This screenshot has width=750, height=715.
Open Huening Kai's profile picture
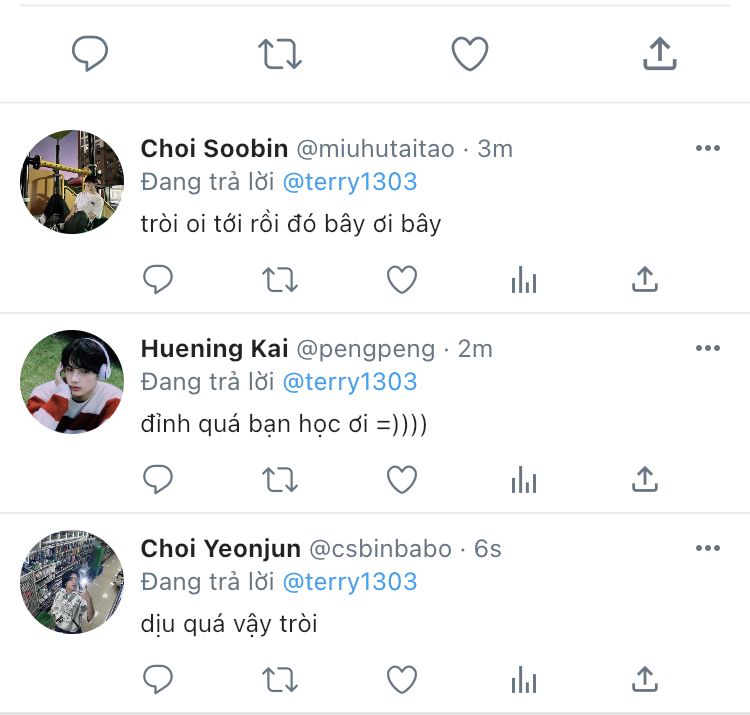point(72,382)
